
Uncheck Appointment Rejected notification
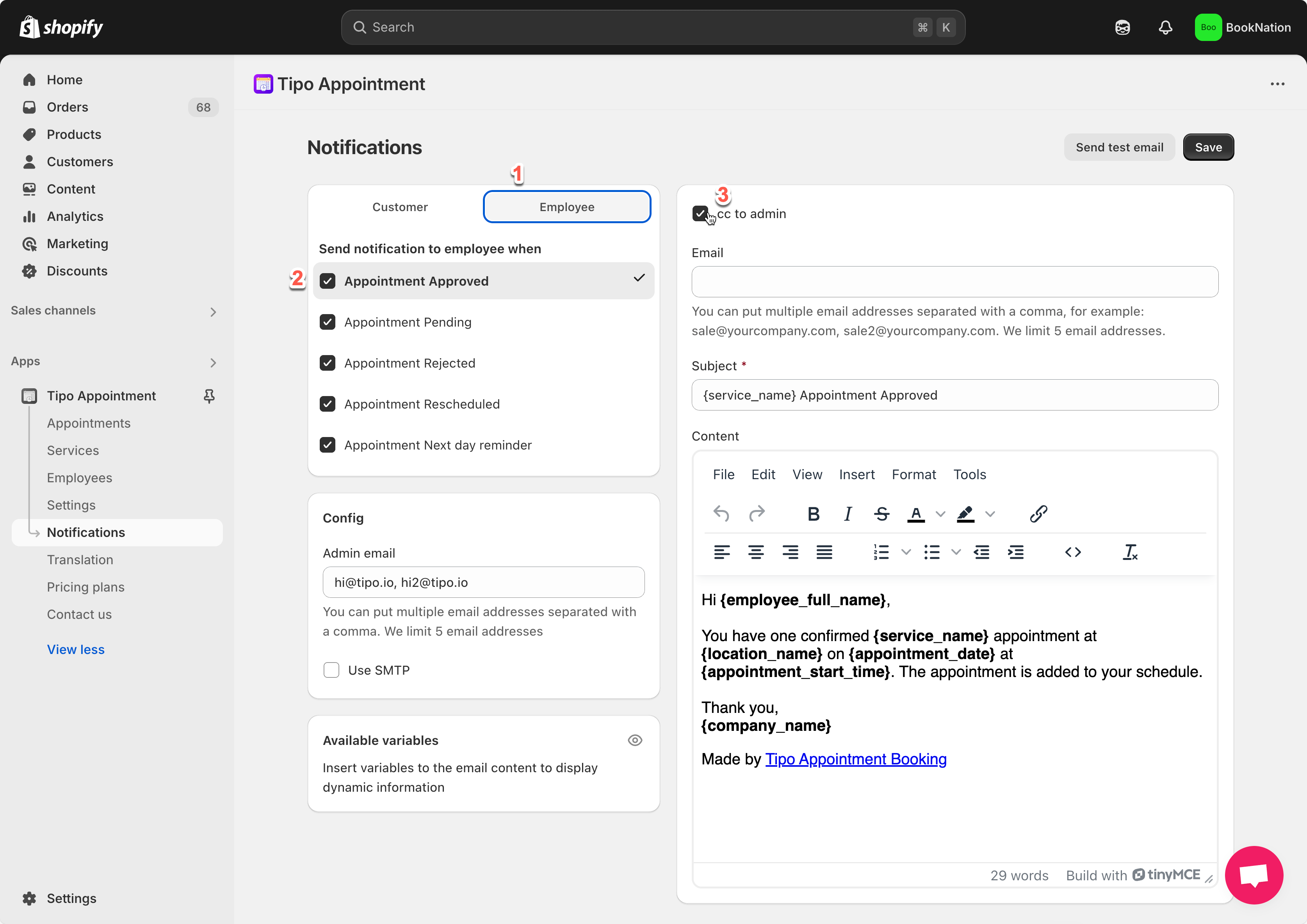click(327, 363)
